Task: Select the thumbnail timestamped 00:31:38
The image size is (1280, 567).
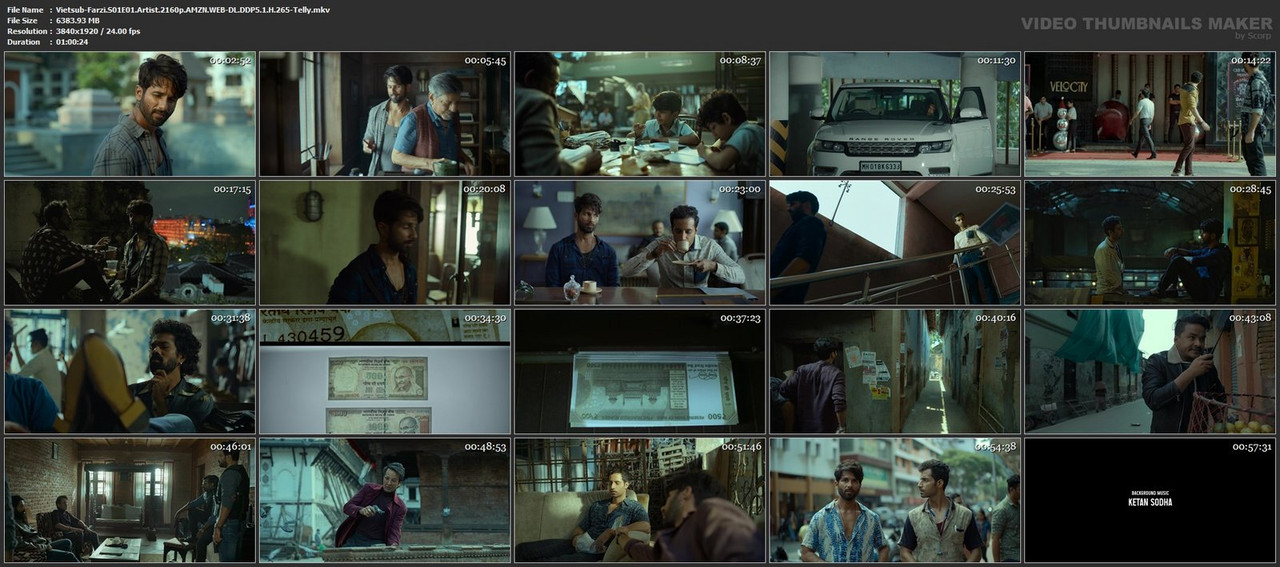Action: [130, 371]
